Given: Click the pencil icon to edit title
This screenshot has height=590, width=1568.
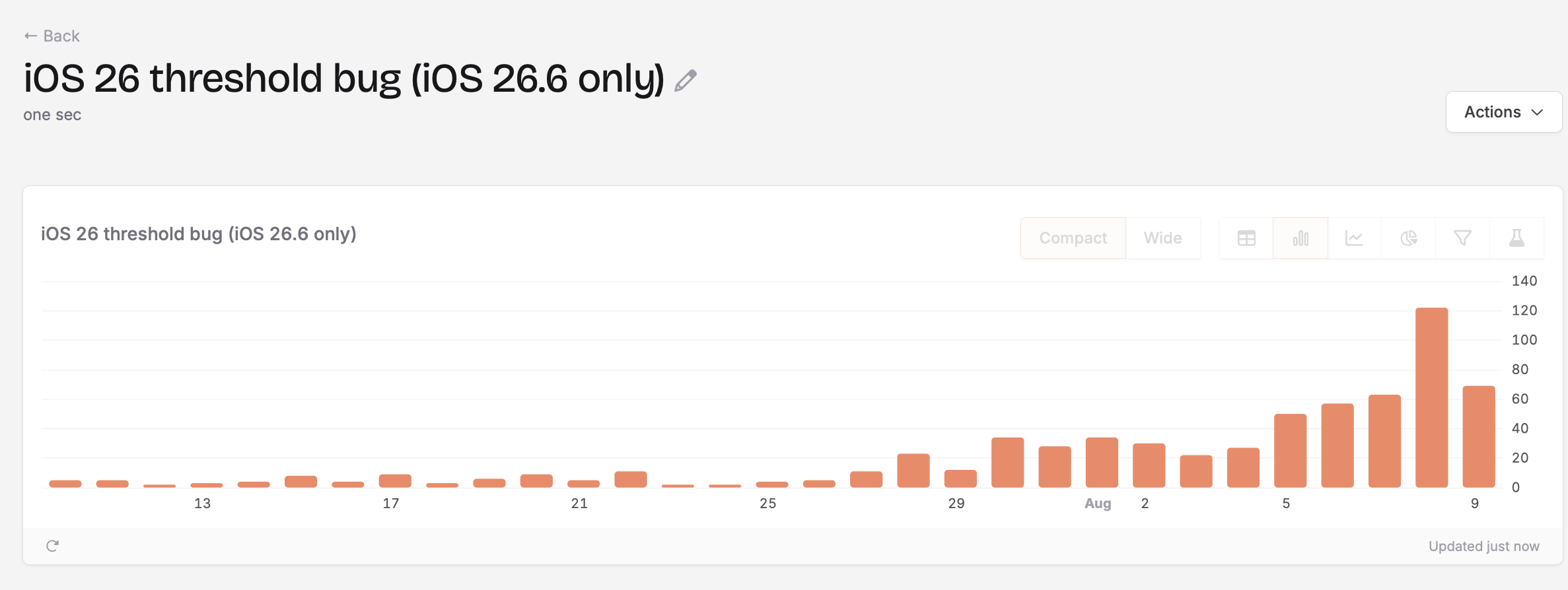Looking at the screenshot, I should 686,81.
